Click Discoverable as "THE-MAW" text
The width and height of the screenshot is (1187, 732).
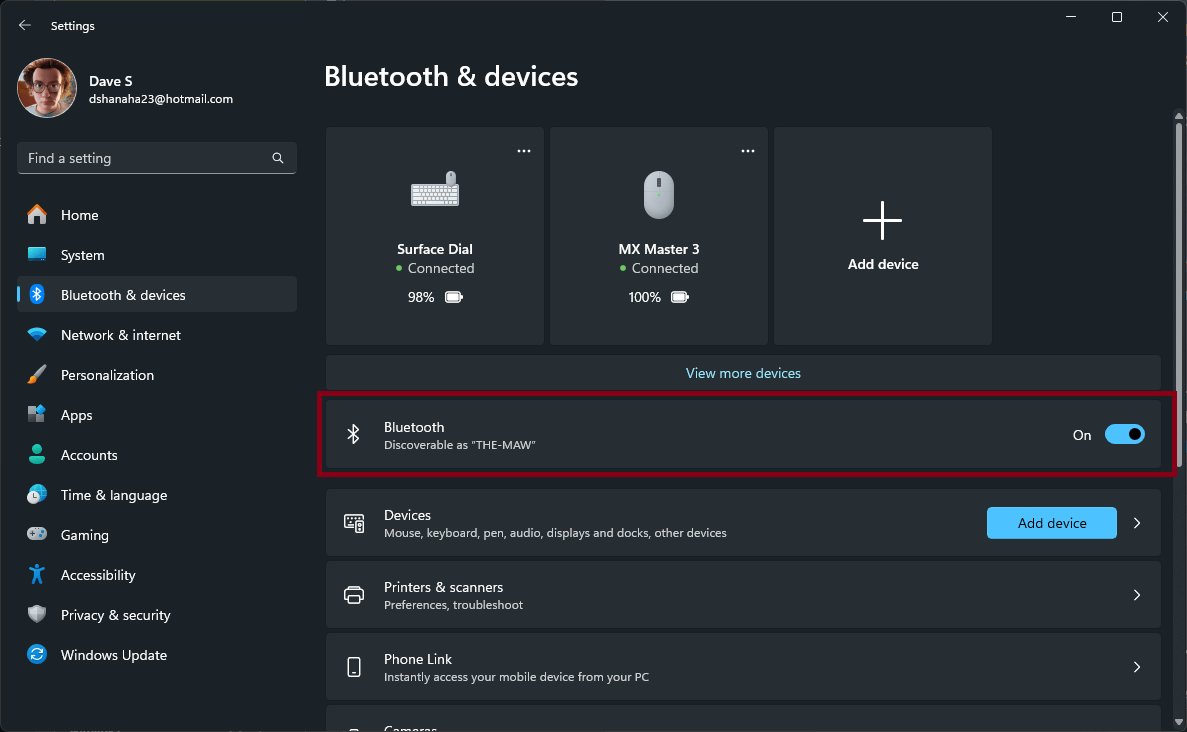460,445
